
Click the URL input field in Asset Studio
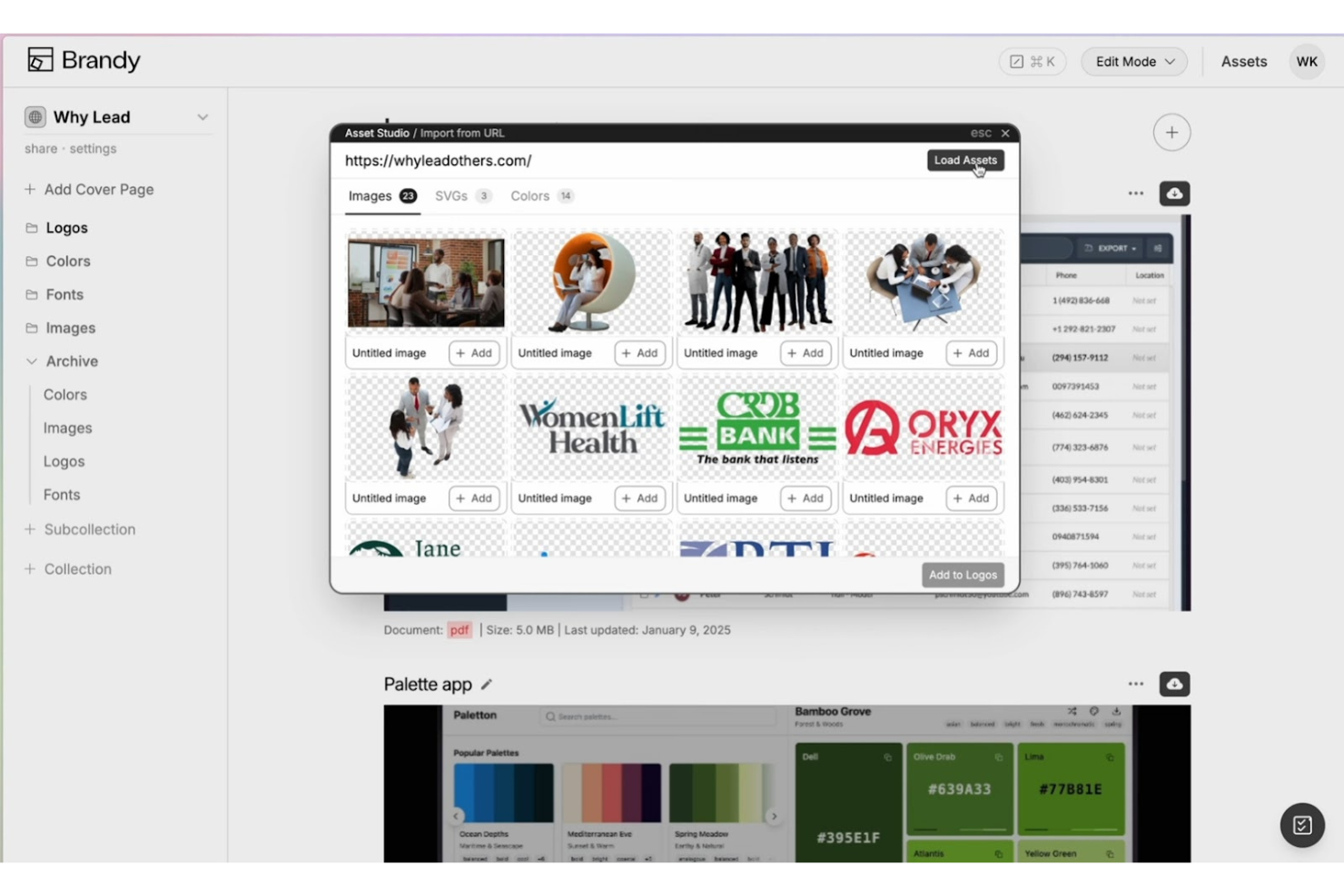click(631, 161)
